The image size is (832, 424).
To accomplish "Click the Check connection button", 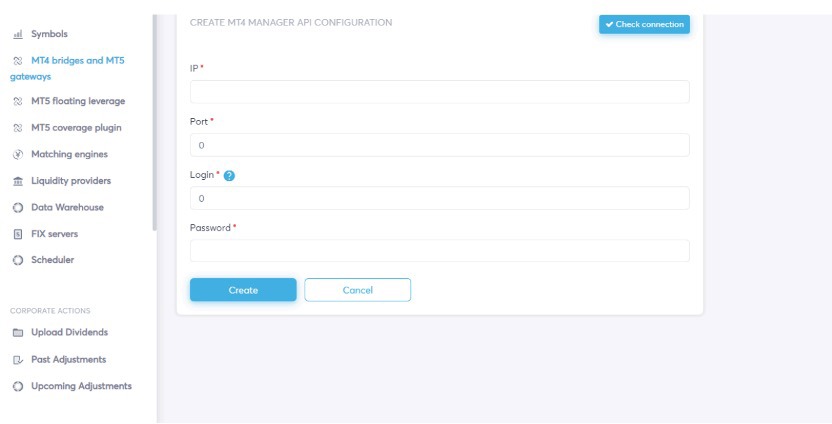I will click(x=644, y=24).
